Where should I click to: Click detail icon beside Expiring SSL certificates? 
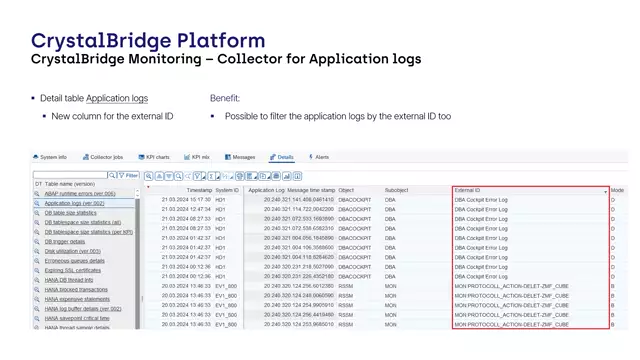click(37, 271)
